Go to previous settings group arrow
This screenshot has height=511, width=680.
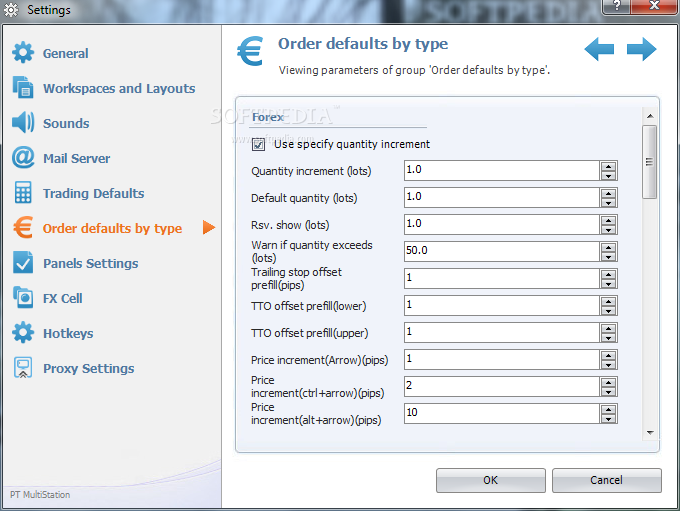(x=599, y=49)
